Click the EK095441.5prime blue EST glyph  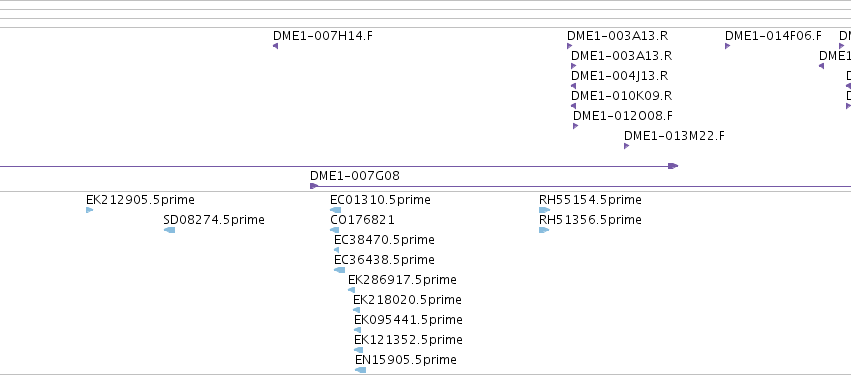(x=358, y=330)
